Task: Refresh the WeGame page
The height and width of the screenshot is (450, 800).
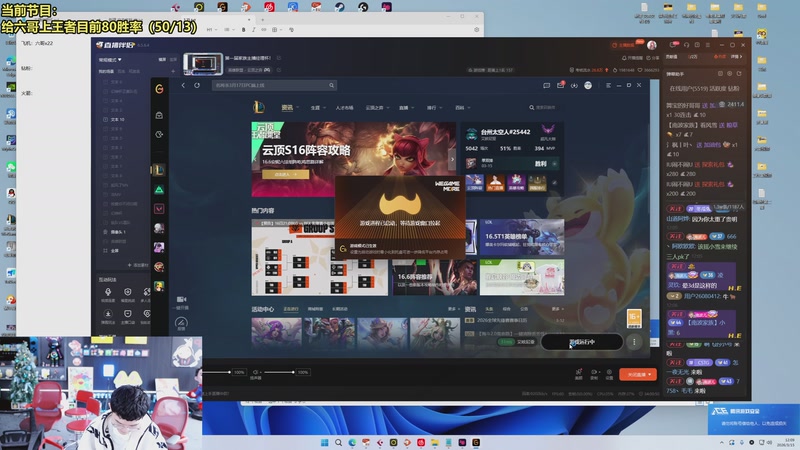Action: pyautogui.click(x=197, y=85)
